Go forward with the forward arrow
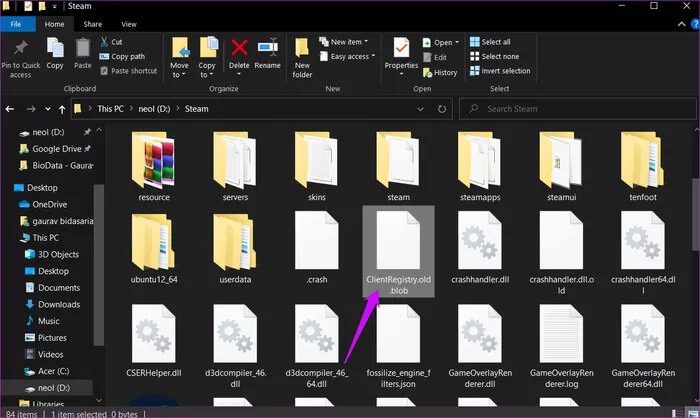Image resolution: width=700 pixels, height=418 pixels. coord(31,109)
